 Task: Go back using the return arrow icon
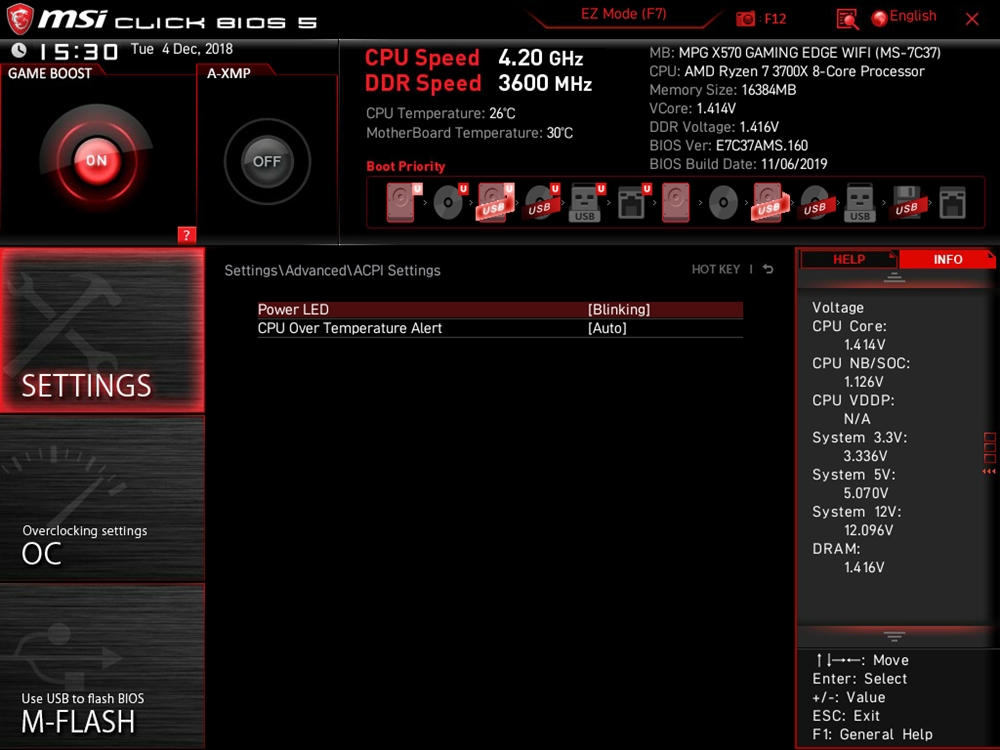click(x=768, y=269)
